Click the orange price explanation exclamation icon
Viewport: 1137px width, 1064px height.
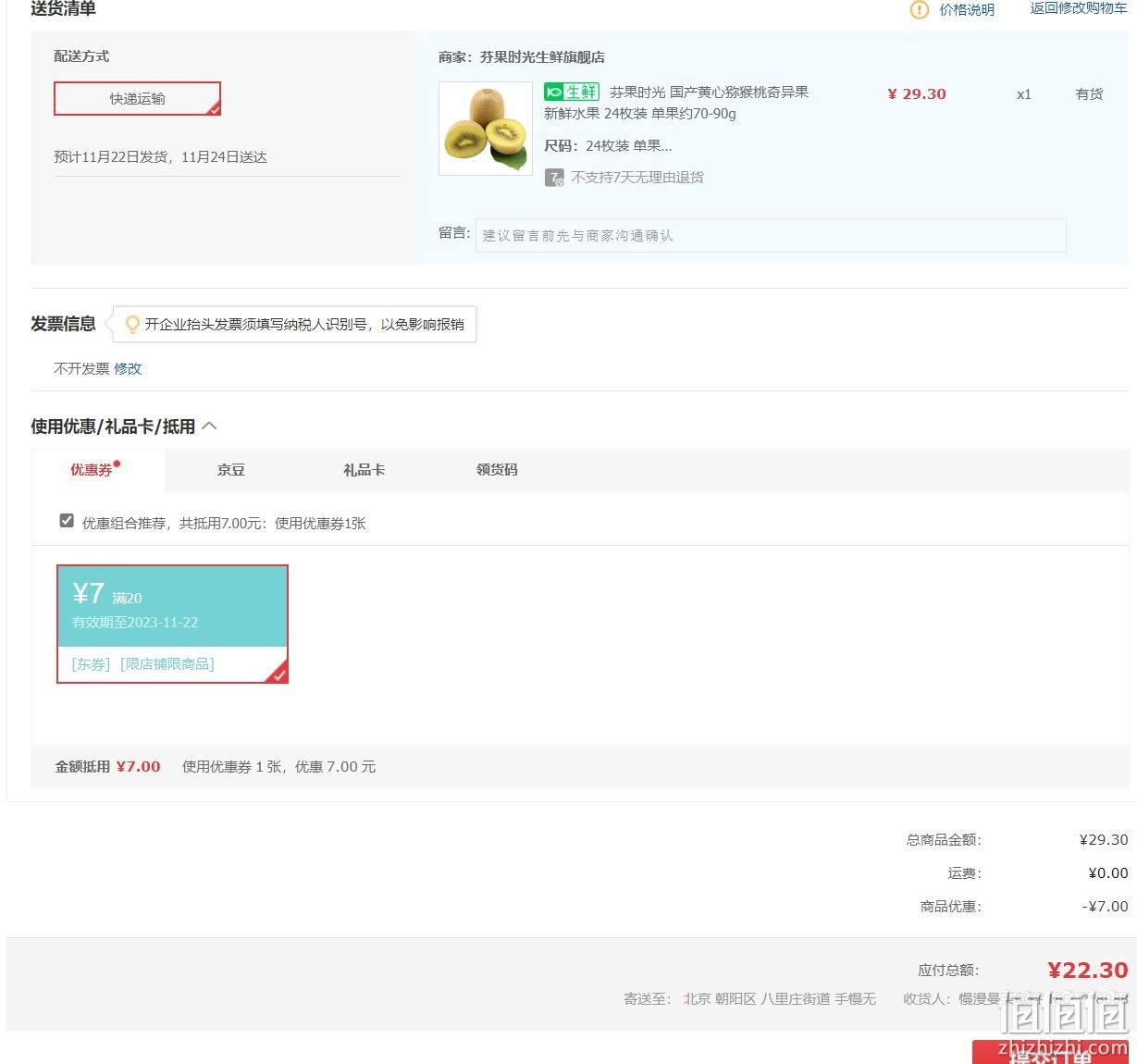919,10
